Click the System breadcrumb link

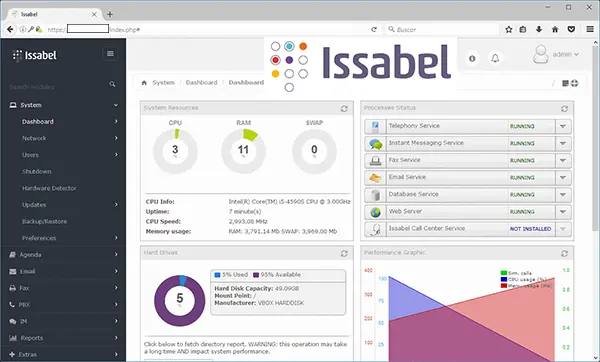point(163,83)
